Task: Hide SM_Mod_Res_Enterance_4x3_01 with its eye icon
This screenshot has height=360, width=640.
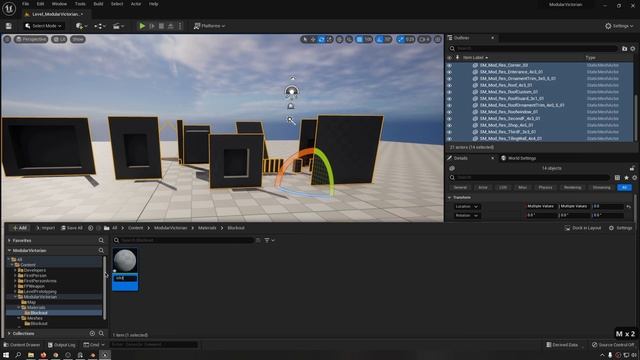Action: point(449,72)
